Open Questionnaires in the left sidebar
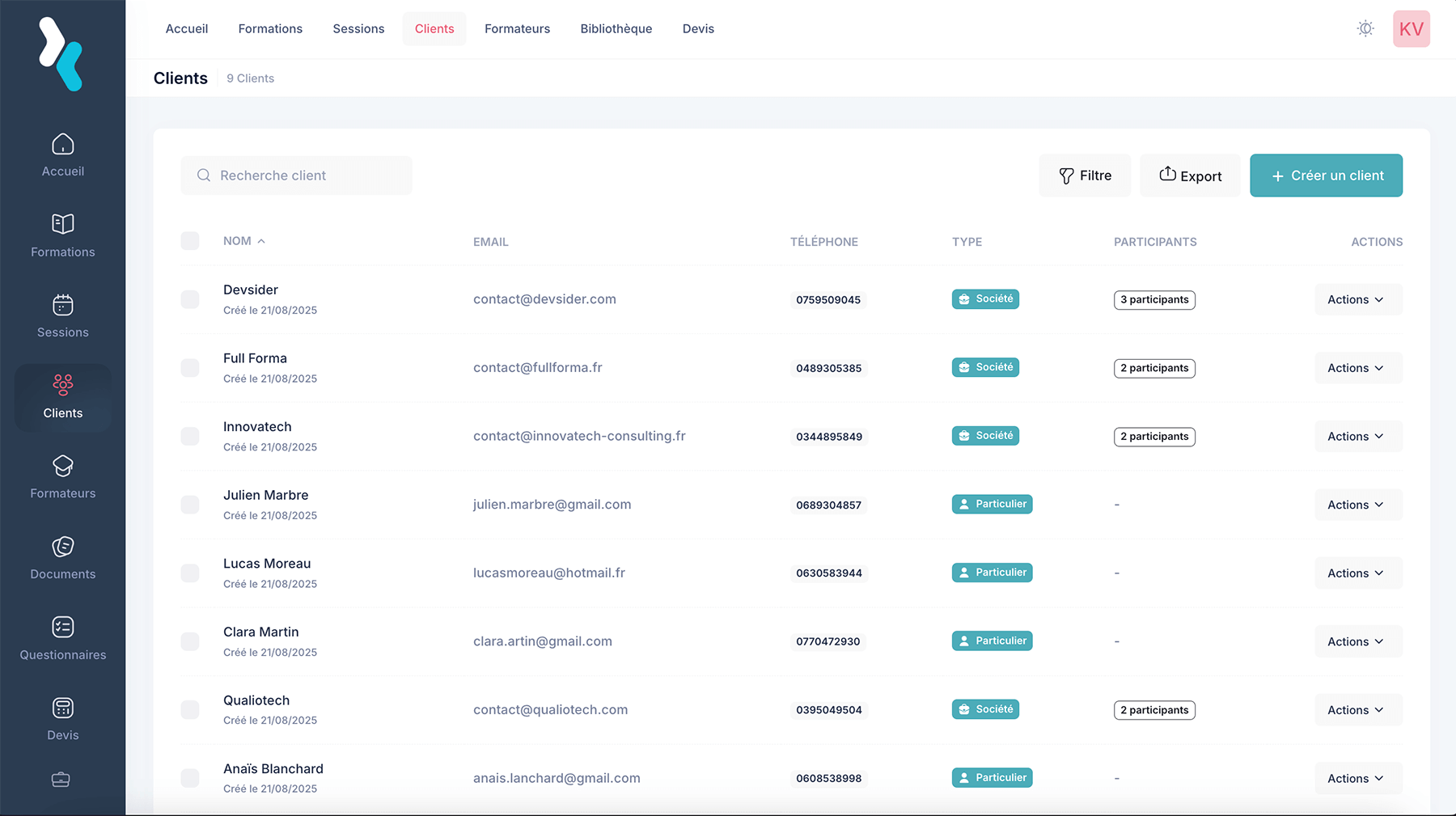This screenshot has width=1456, height=816. [62, 639]
